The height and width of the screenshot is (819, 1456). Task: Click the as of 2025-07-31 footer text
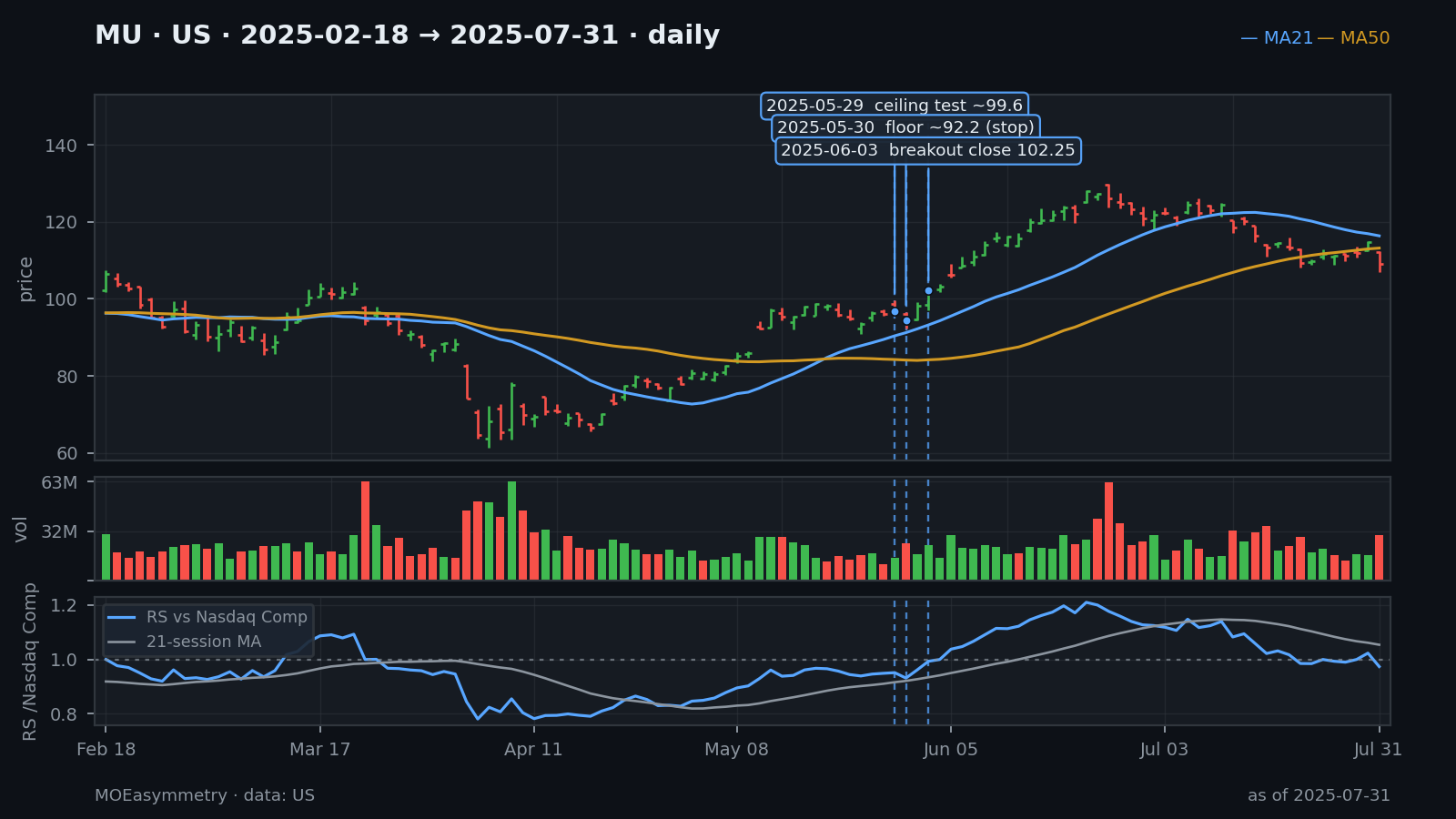click(x=1319, y=795)
